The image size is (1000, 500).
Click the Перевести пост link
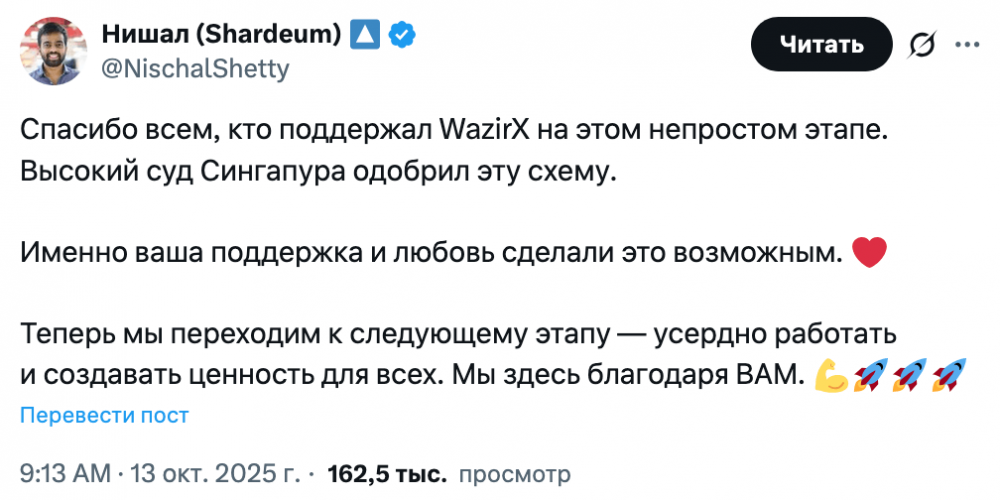104,415
